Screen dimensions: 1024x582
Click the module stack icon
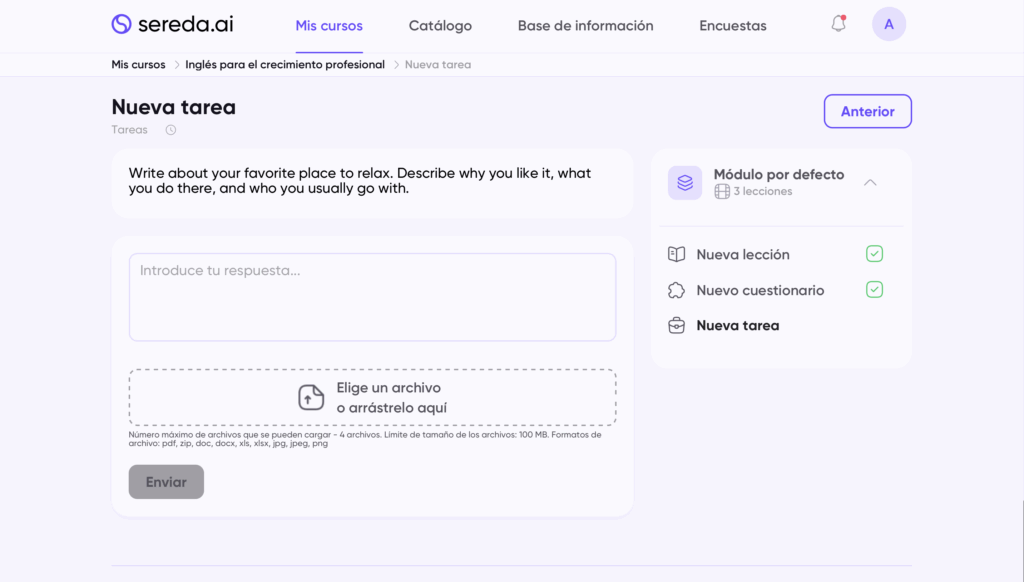tap(685, 183)
